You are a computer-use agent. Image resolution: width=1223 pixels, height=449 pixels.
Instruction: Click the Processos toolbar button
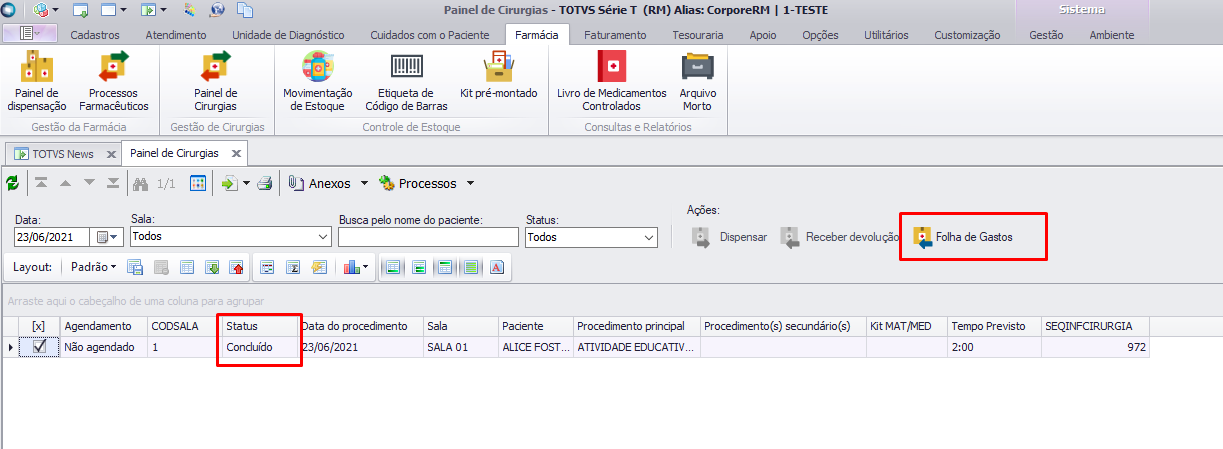tap(418, 184)
